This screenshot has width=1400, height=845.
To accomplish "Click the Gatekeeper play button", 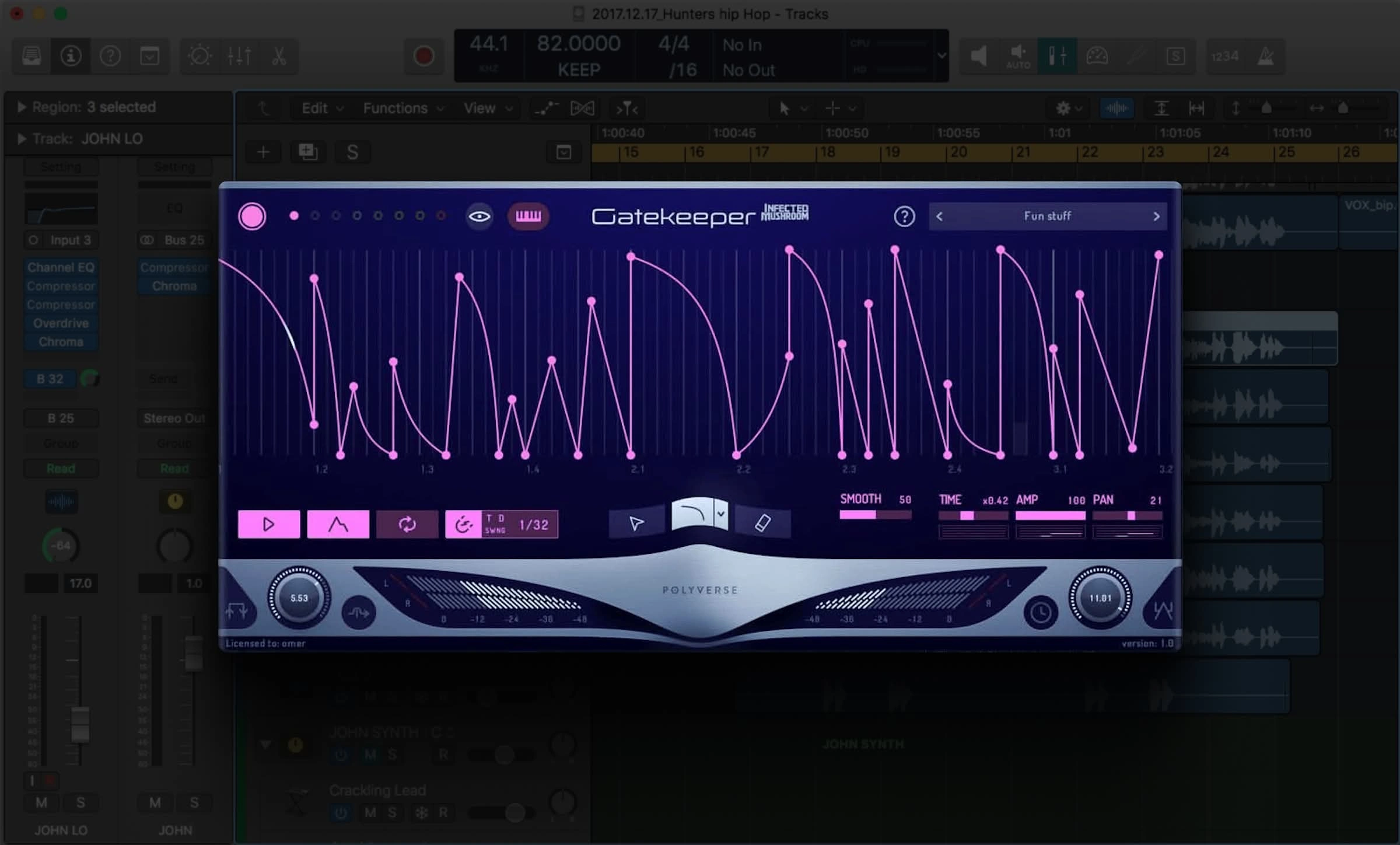I will (268, 524).
